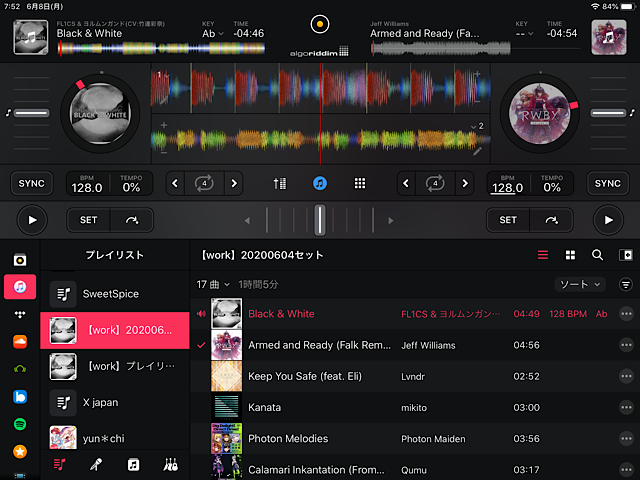Adjust the center crossfader handle
This screenshot has height=480, width=640.
(x=320, y=220)
